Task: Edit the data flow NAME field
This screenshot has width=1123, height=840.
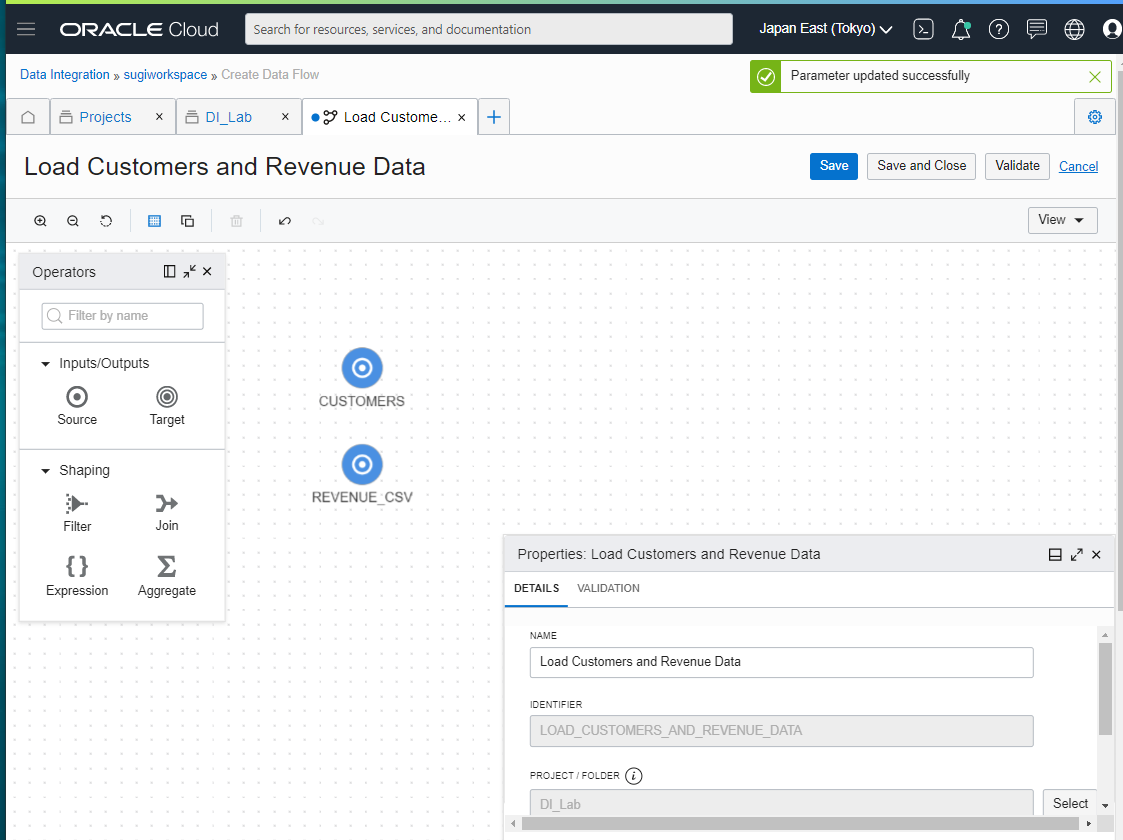Action: click(x=781, y=662)
